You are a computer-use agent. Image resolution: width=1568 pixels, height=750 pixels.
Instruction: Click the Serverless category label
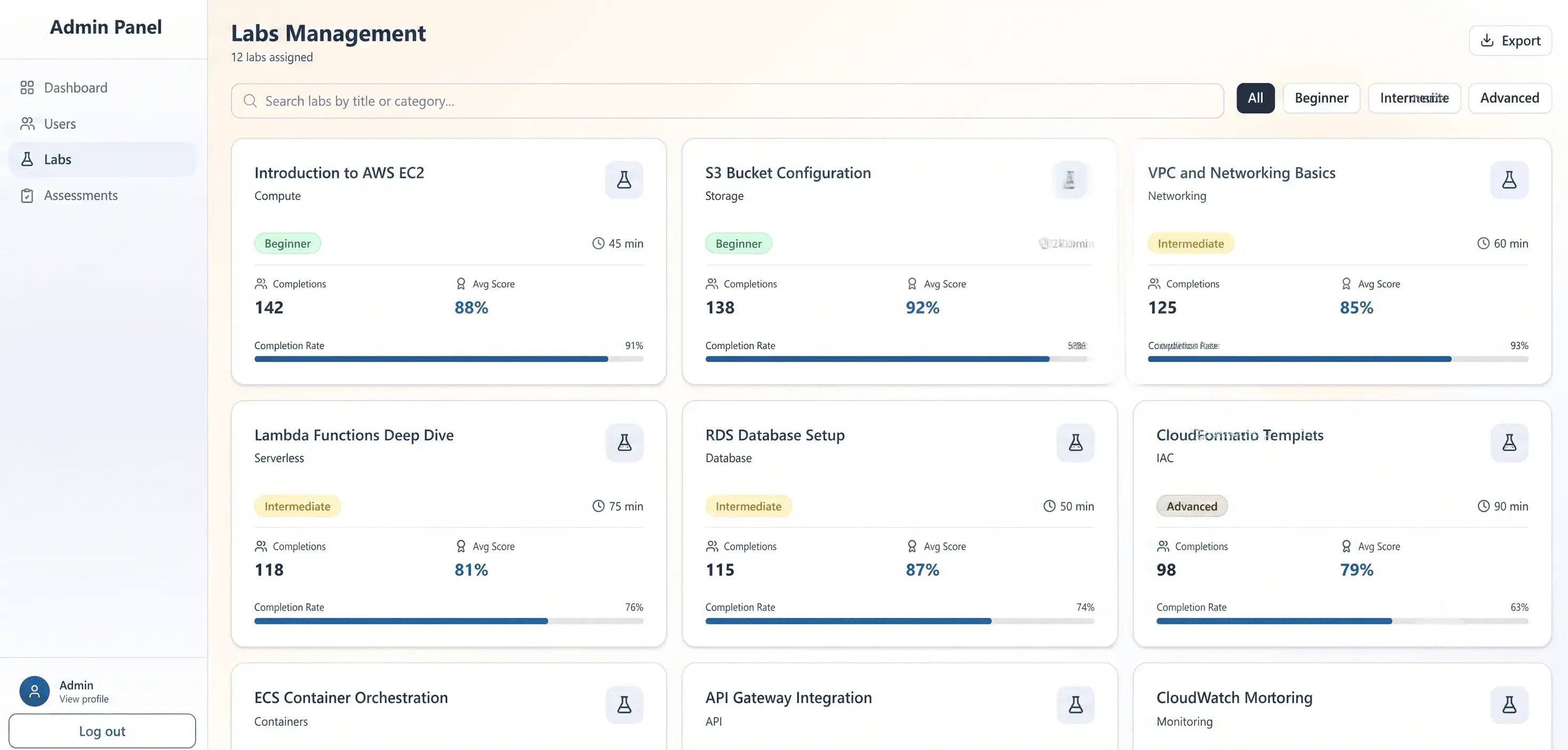279,458
